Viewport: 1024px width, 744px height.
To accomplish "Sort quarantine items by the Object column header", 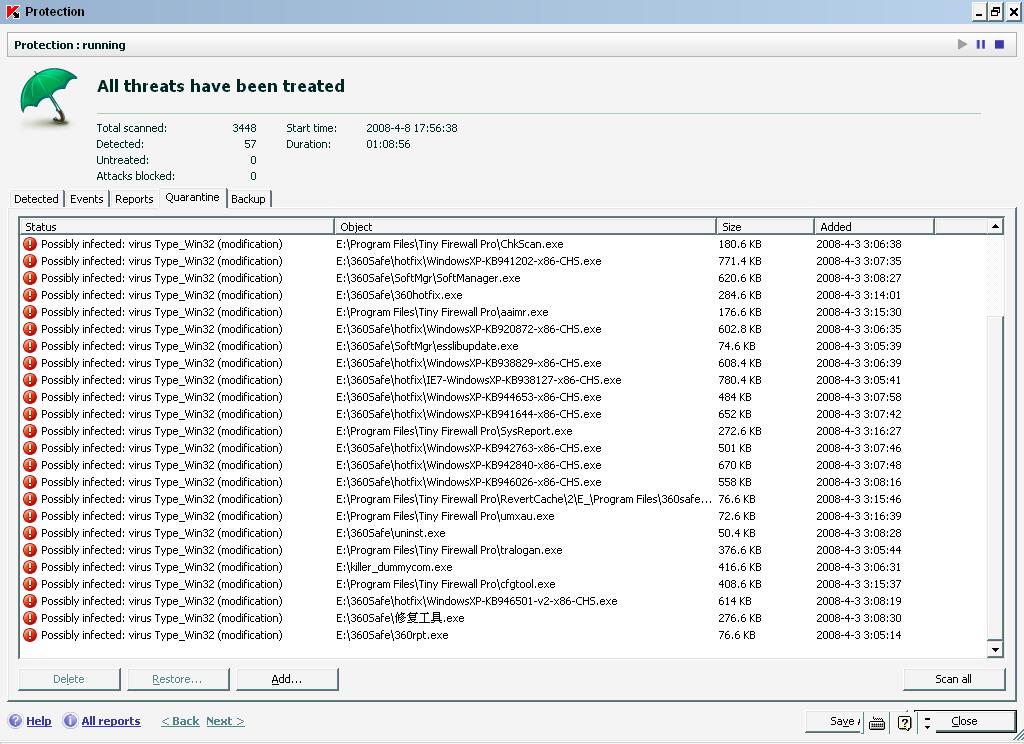I will tap(525, 227).
